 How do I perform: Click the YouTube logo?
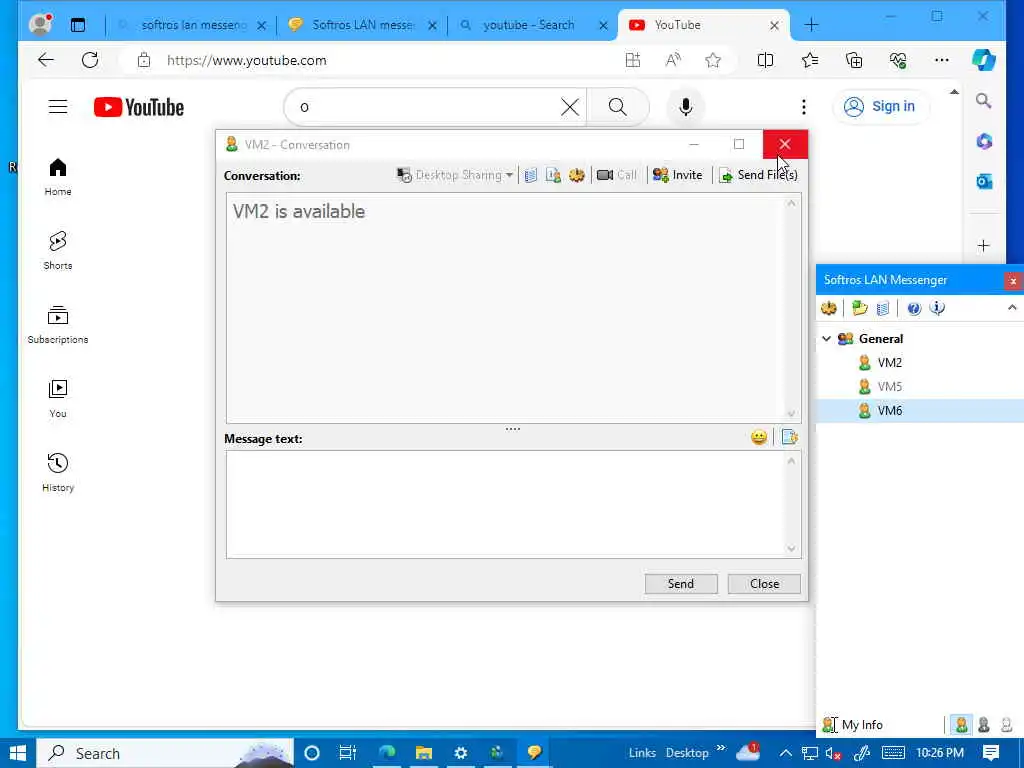pyautogui.click(x=138, y=107)
